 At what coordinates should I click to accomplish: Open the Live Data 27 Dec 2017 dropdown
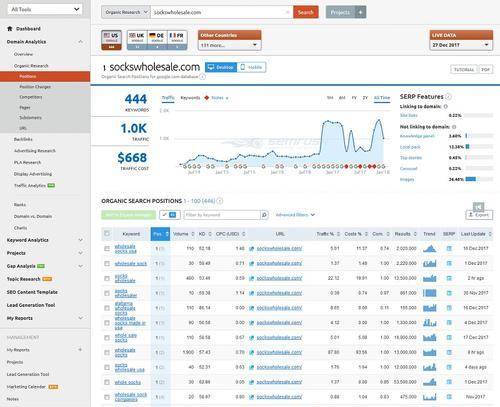coord(461,45)
